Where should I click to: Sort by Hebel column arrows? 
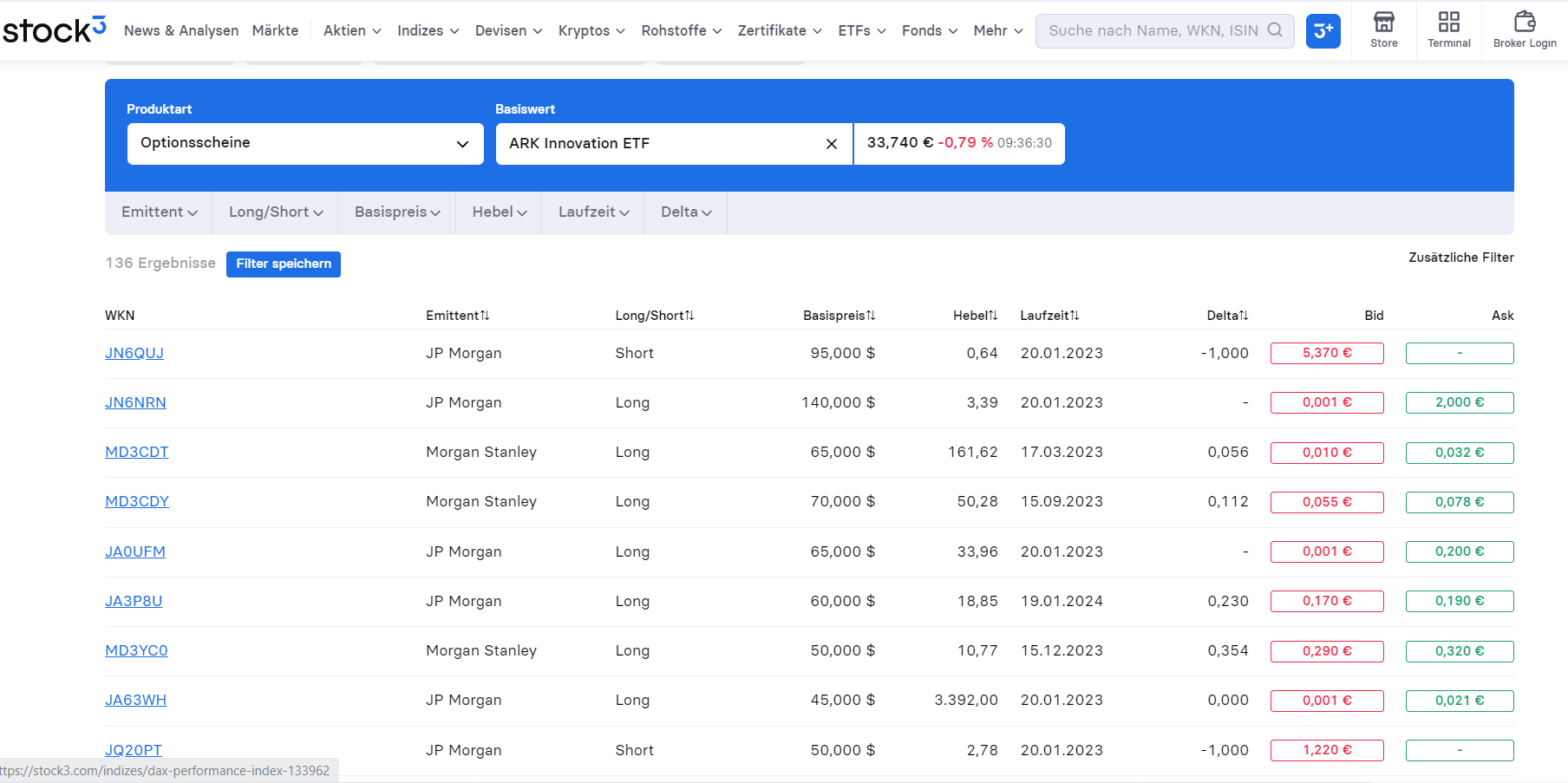point(993,316)
